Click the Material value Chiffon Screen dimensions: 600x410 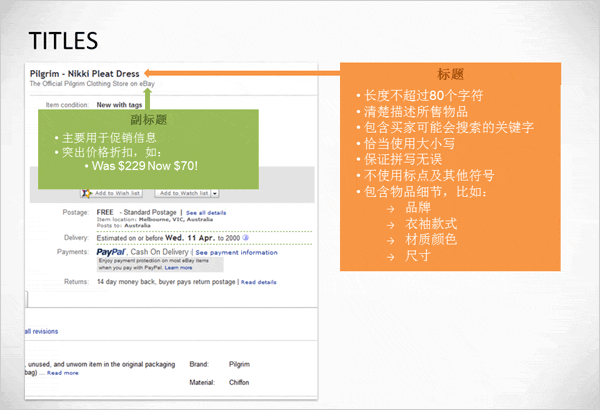point(239,382)
